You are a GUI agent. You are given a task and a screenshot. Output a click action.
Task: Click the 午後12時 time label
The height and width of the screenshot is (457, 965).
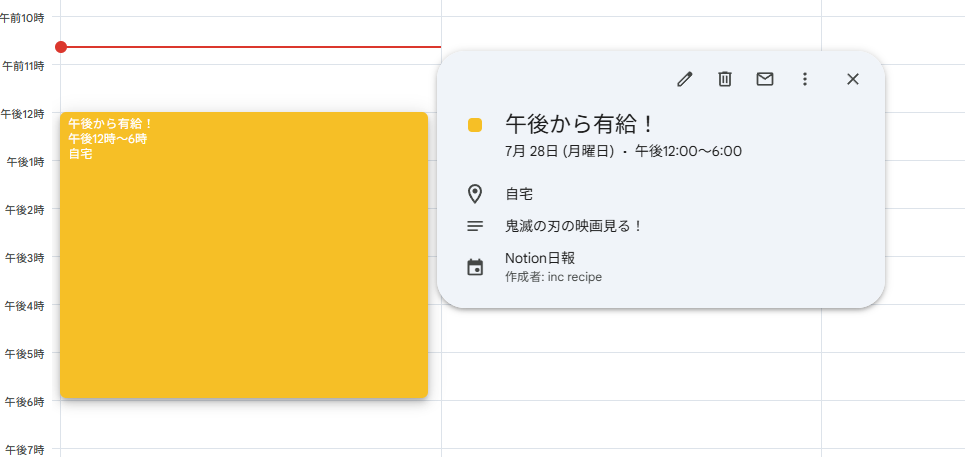point(23,114)
